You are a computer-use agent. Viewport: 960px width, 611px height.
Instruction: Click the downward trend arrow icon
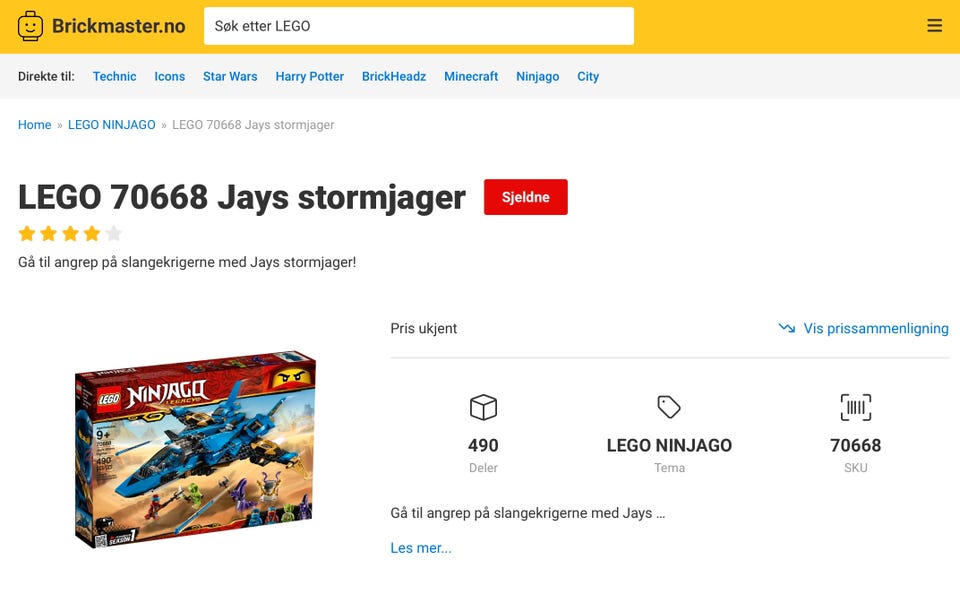point(787,328)
